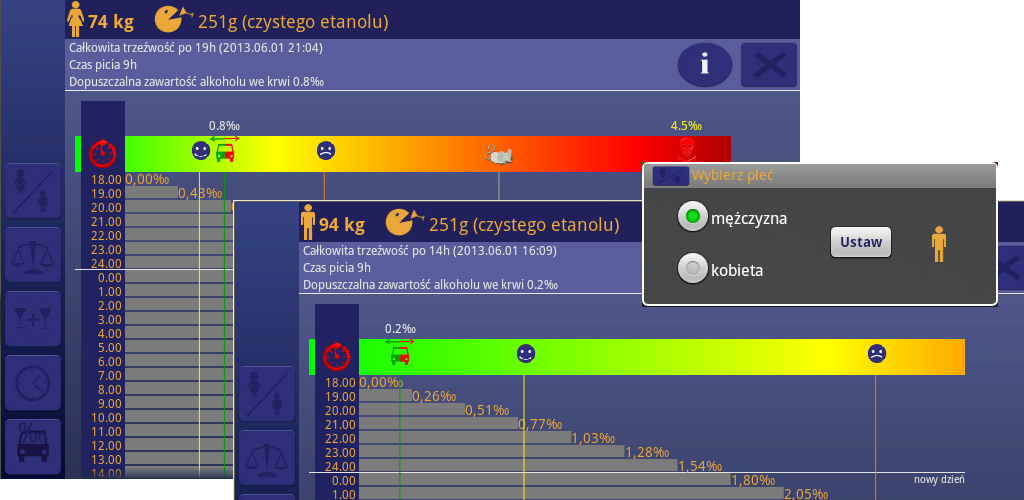Click the X close button beside info
This screenshot has height=500, width=1024.
pyautogui.click(x=768, y=65)
